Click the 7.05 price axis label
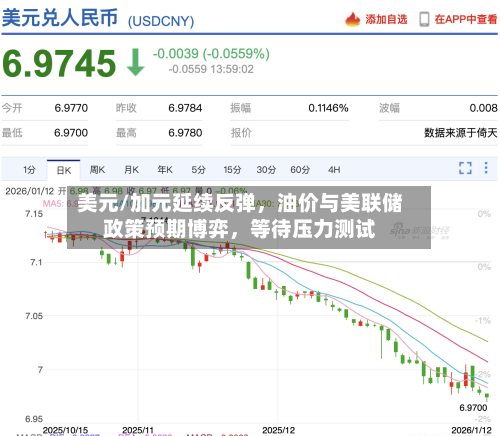The height and width of the screenshot is (436, 500). pyautogui.click(x=34, y=316)
